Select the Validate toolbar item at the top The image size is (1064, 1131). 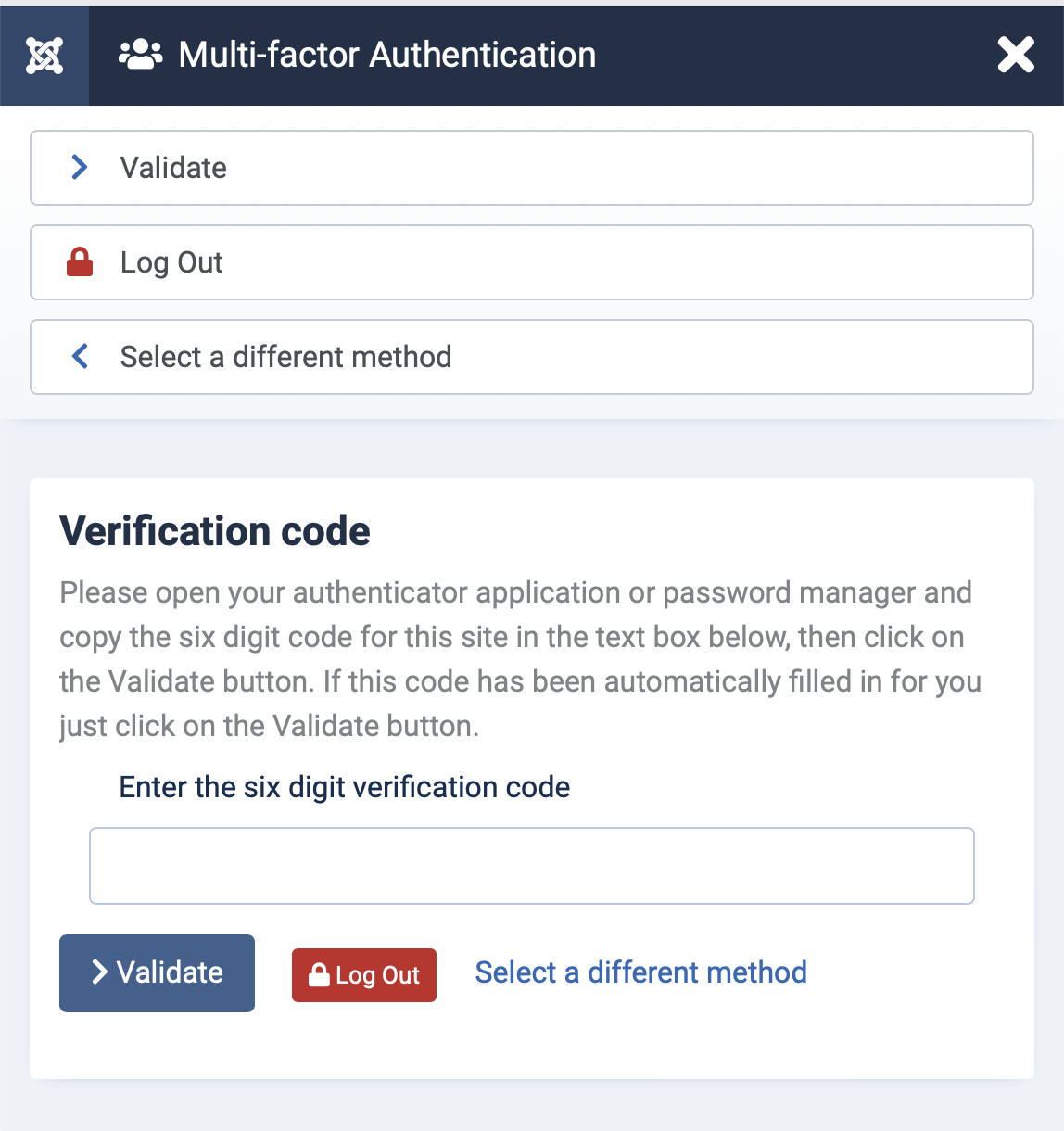pos(532,168)
